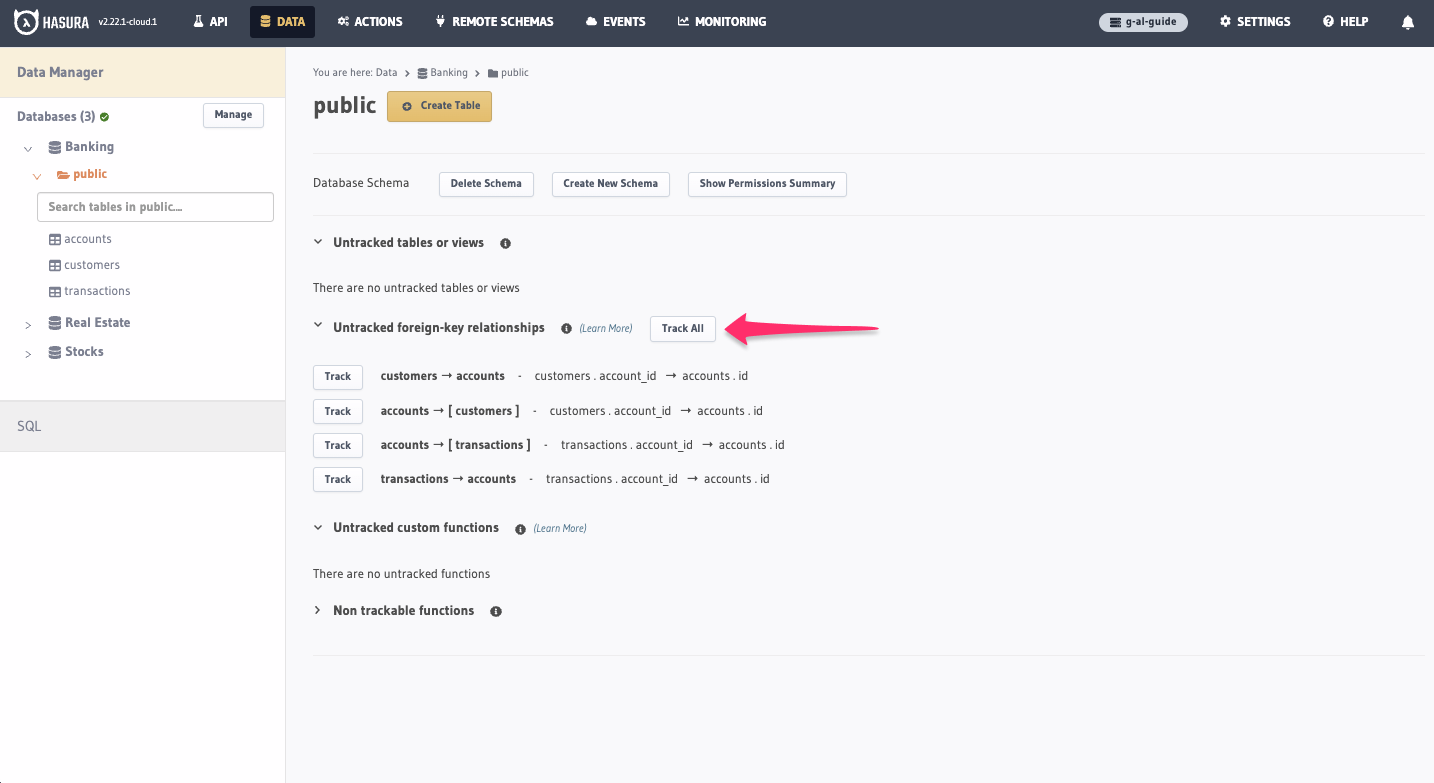Viewport: 1434px width, 783px height.
Task: Expand the Real Estate database tree
Action: pos(28,322)
